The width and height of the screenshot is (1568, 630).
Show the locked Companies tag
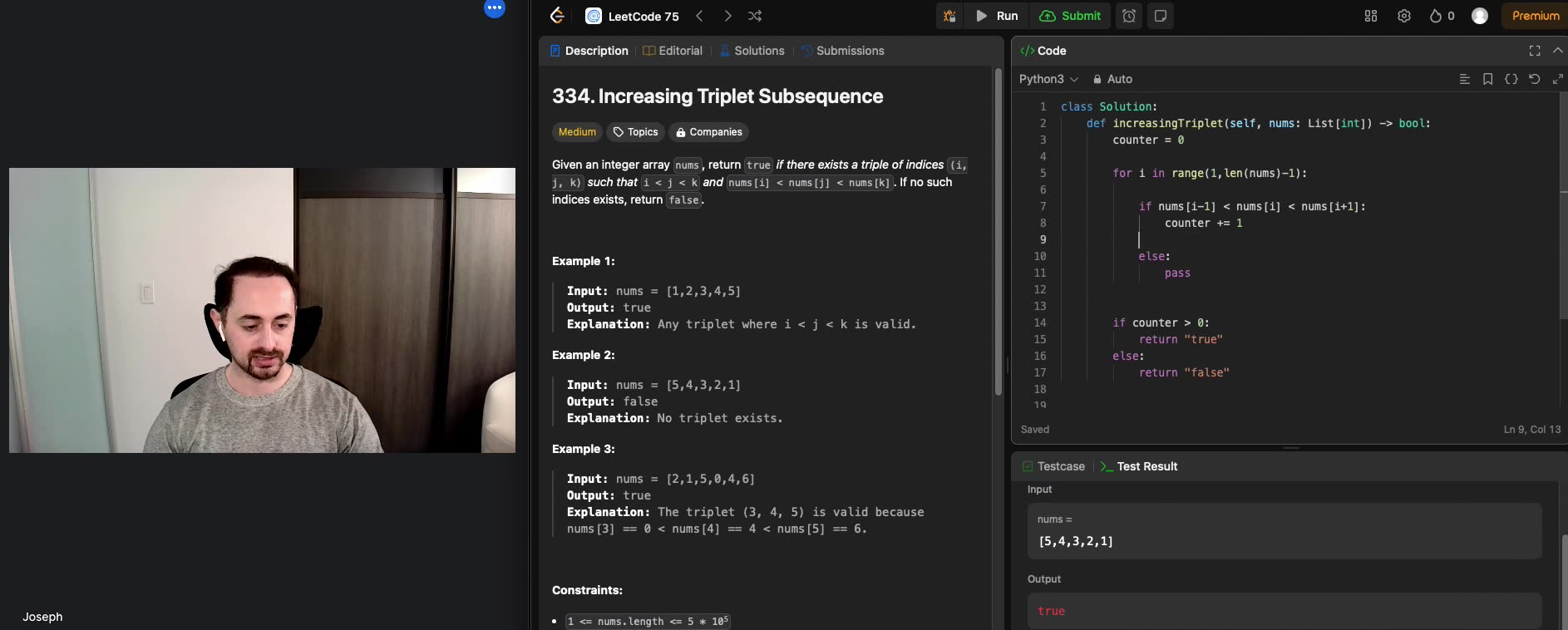pyautogui.click(x=708, y=132)
